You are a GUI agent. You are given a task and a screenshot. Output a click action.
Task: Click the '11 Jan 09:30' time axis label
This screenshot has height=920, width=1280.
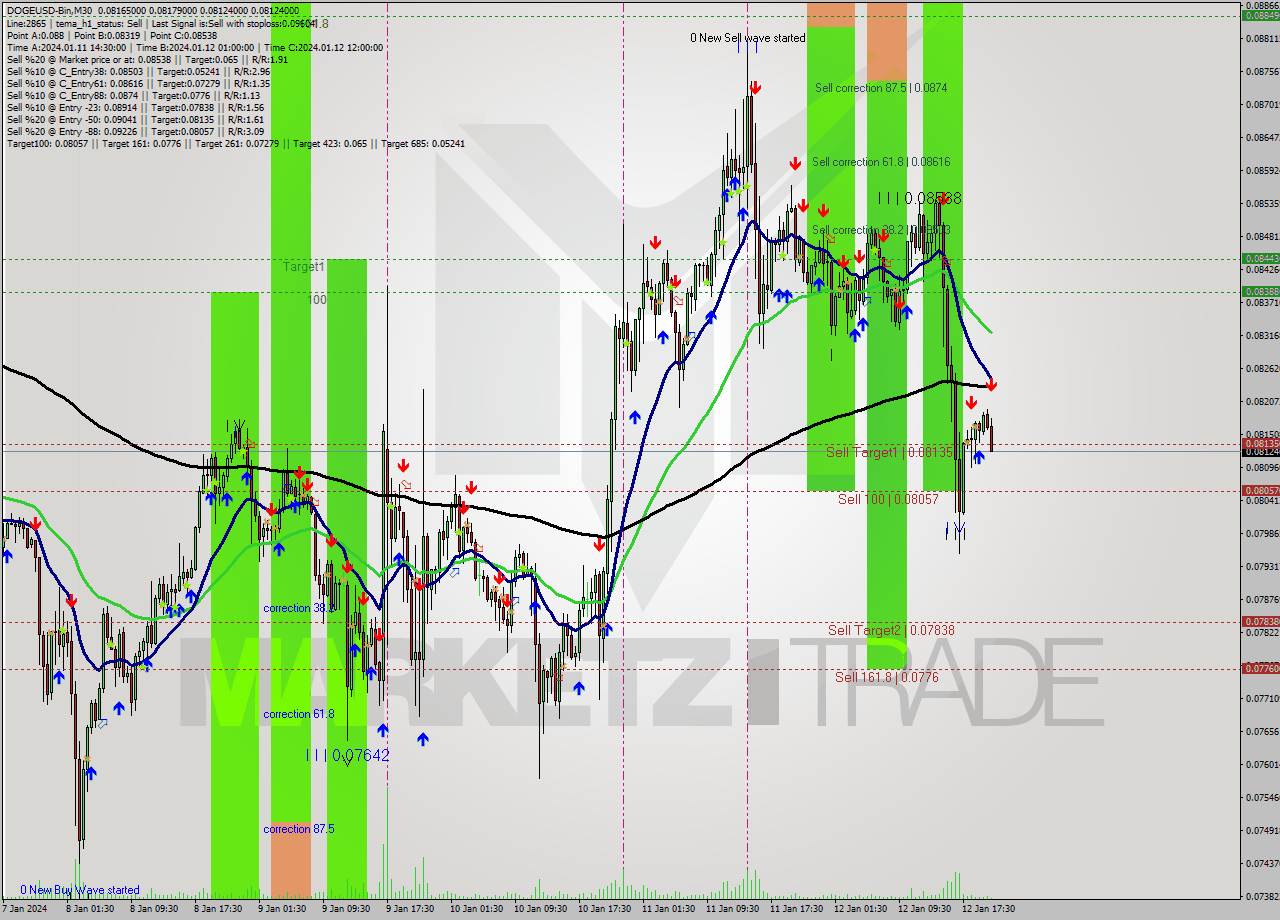tap(732, 909)
